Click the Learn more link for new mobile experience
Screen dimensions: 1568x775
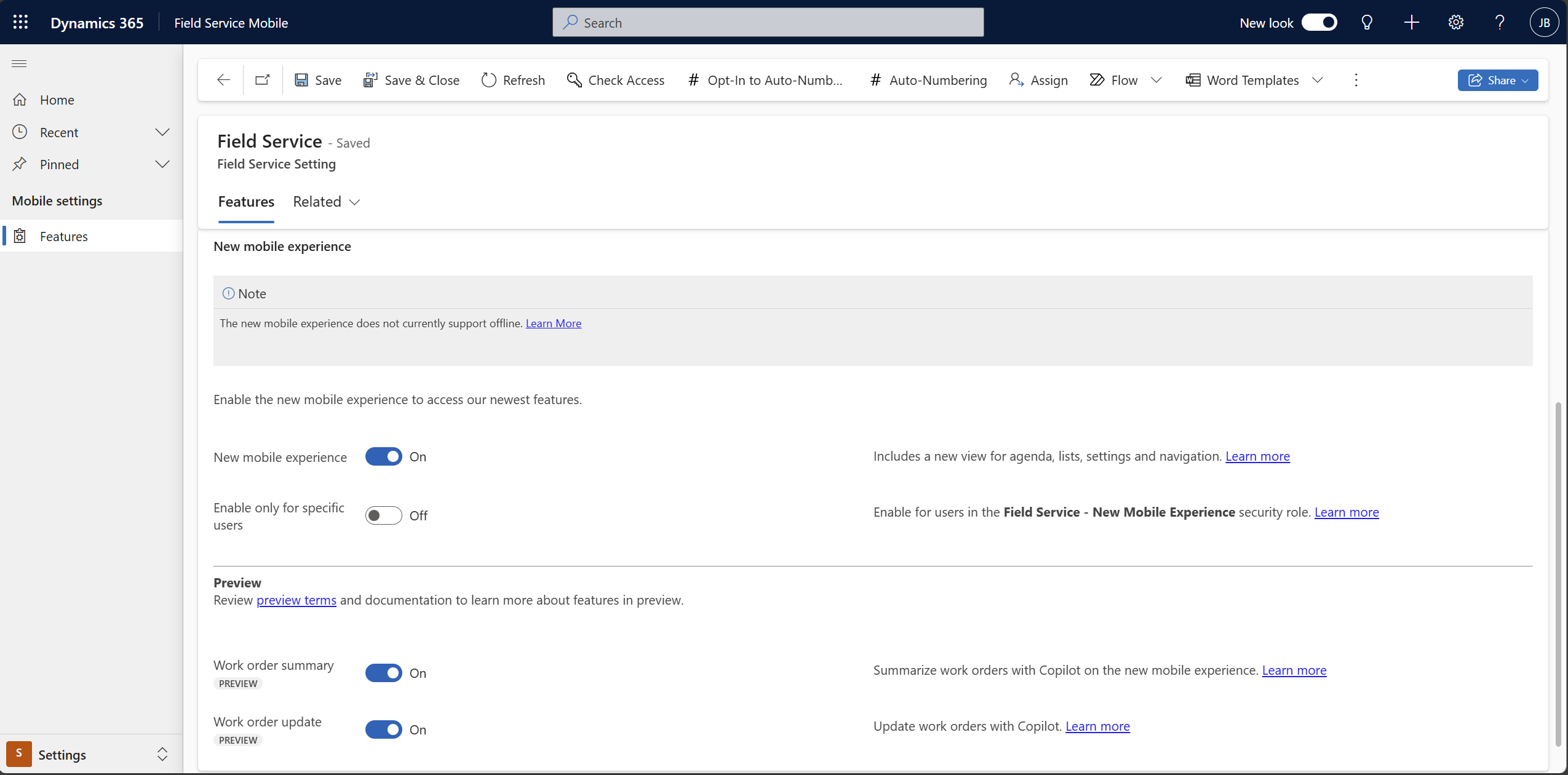(1257, 456)
